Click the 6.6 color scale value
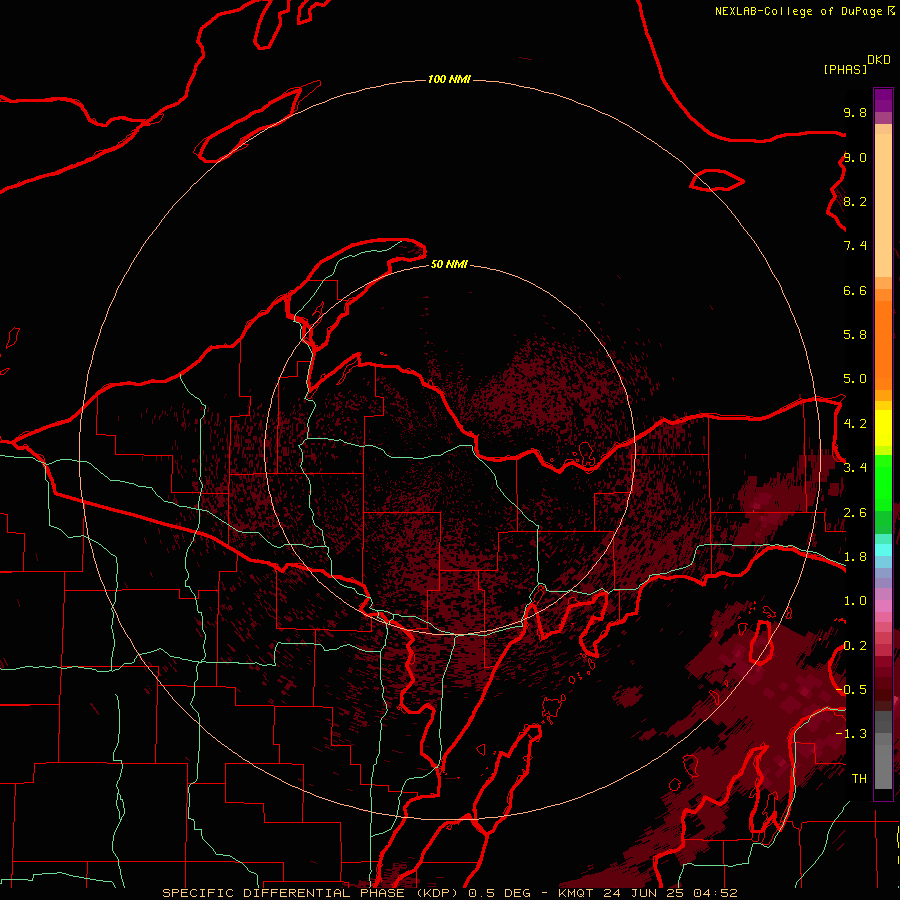 coord(855,290)
